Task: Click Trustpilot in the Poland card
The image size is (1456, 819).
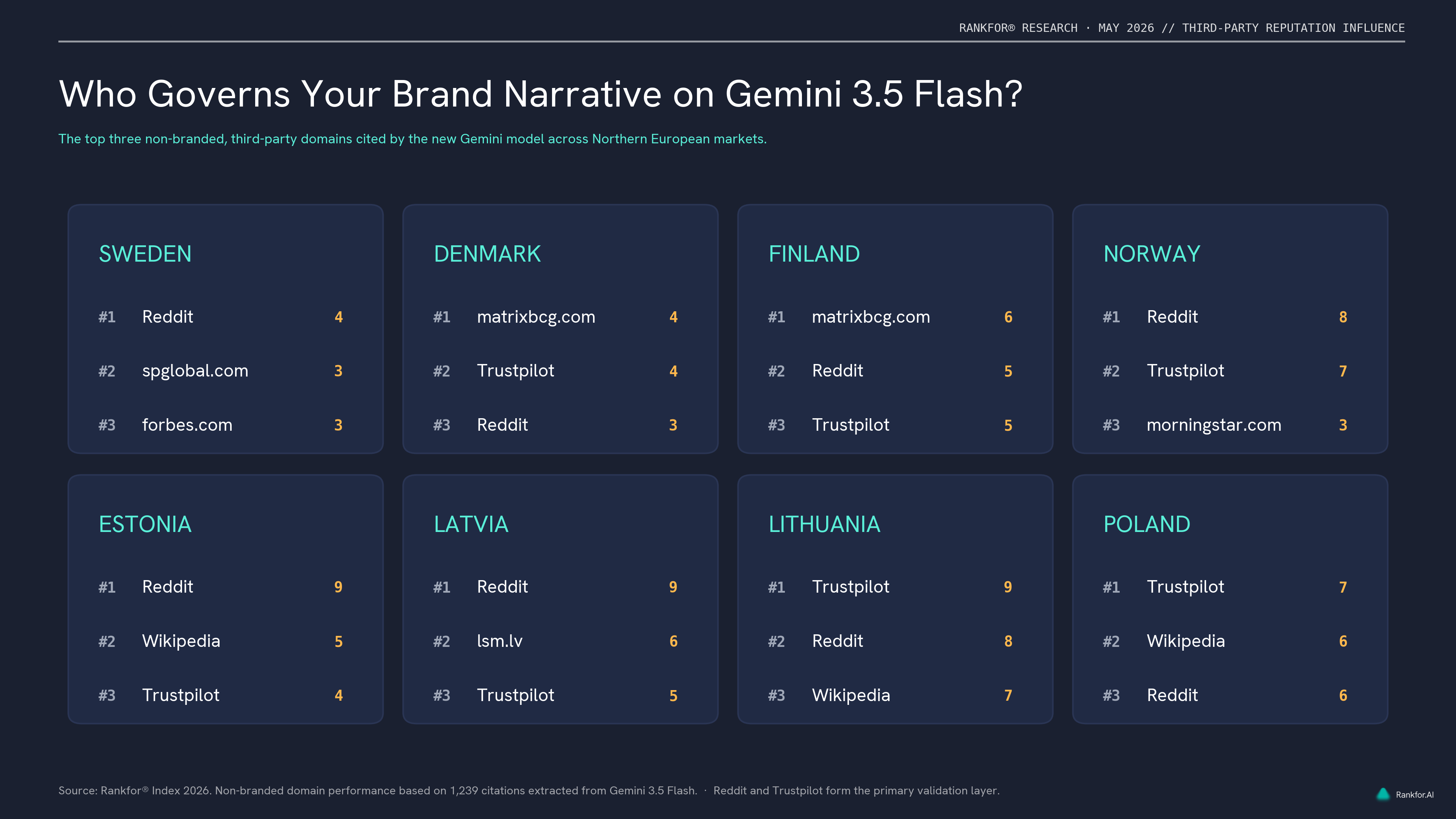Action: (x=1185, y=587)
